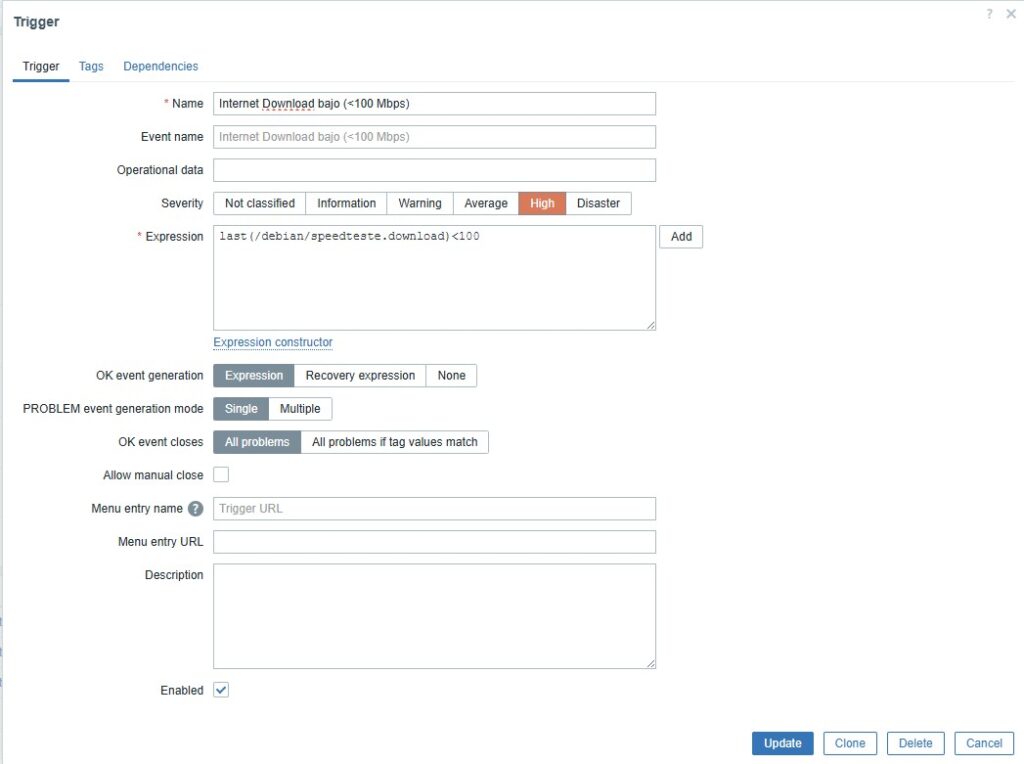Viewport: 1024px width, 764px height.
Task: Click Menu entry name help icon
Action: pyautogui.click(x=196, y=509)
